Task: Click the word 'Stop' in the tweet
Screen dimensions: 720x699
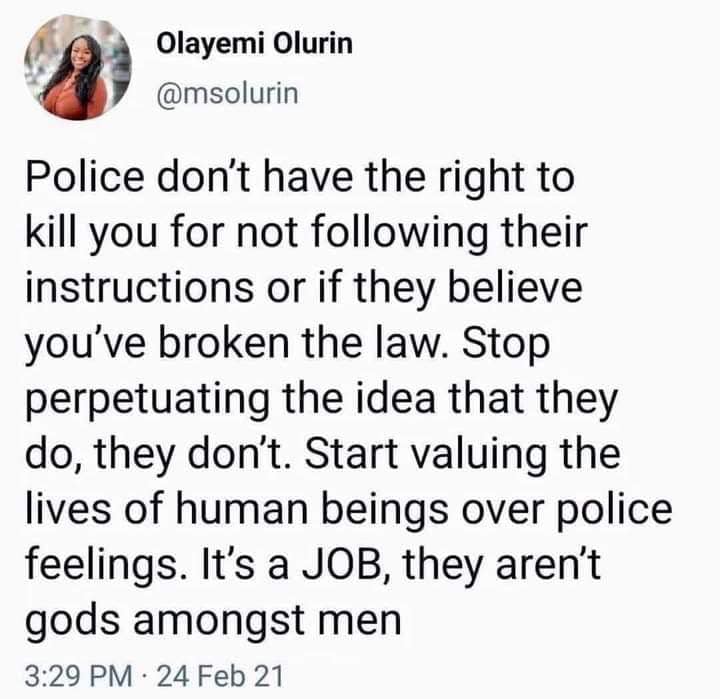Action: [506, 344]
